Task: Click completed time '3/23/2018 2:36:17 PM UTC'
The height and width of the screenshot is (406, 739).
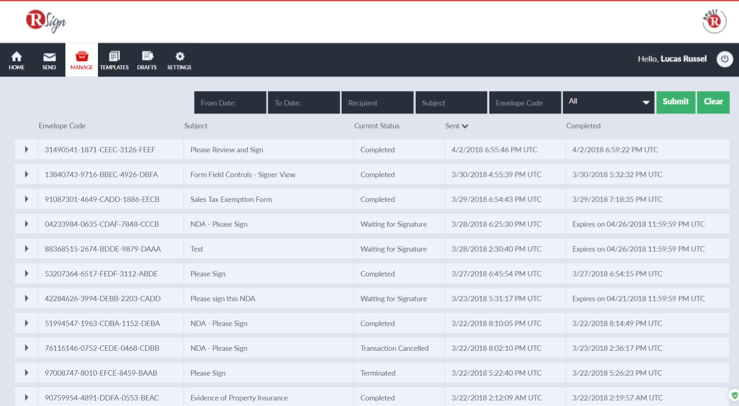Action: click(x=617, y=348)
